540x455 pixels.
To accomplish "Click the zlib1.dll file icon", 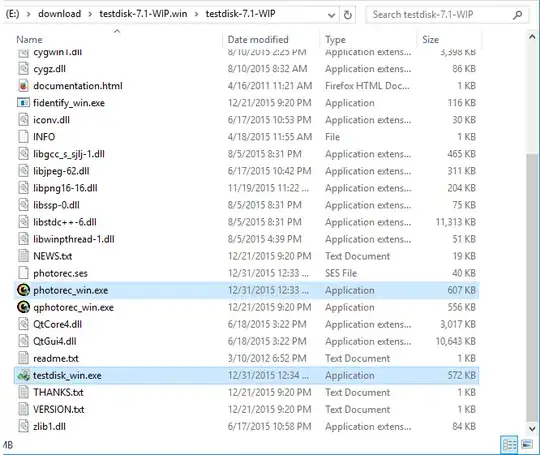I will pos(23,426).
